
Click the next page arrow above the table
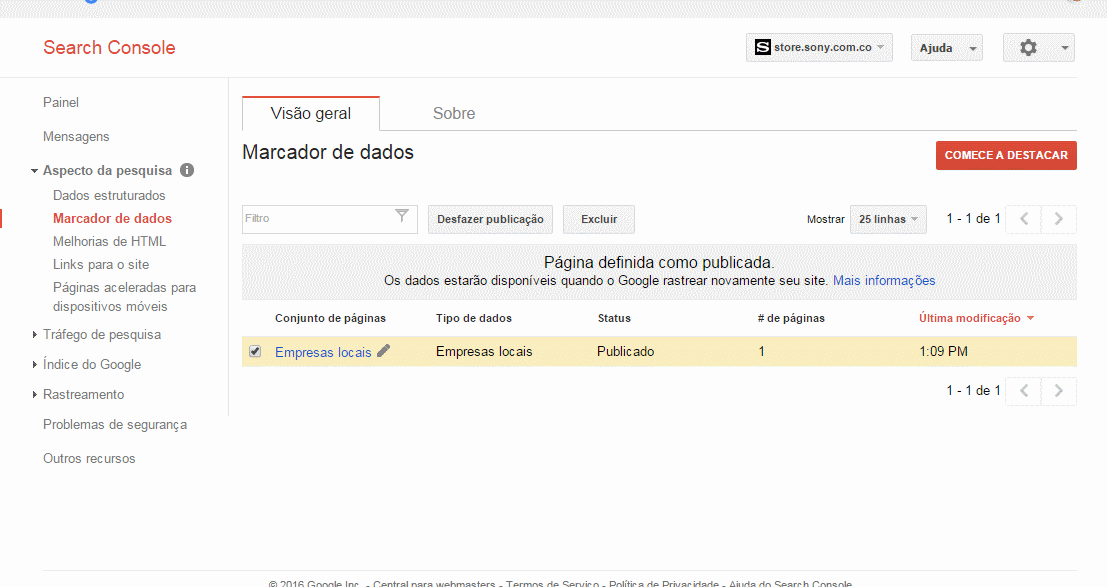click(x=1058, y=218)
